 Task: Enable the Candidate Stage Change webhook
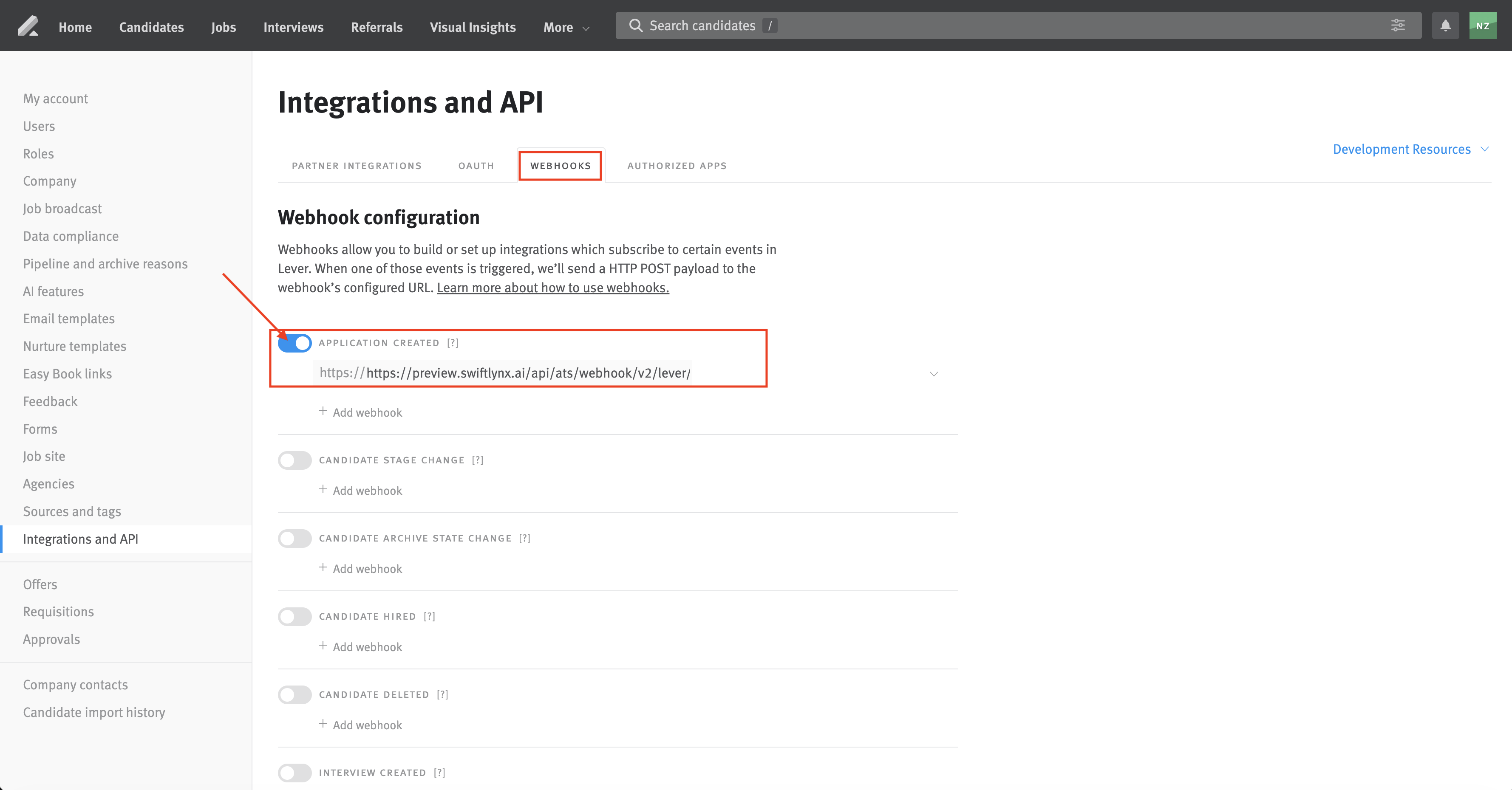294,460
